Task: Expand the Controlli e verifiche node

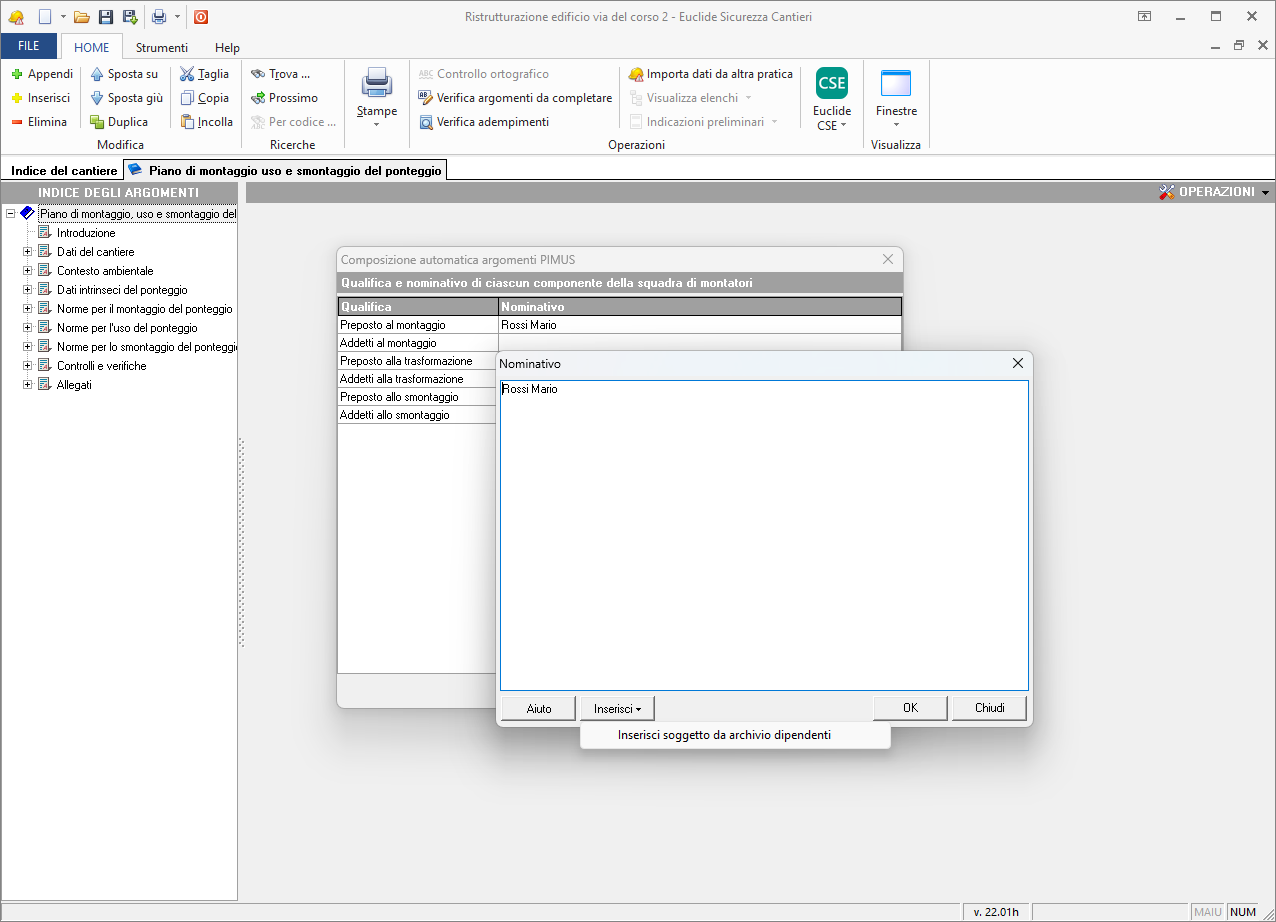Action: coord(28,366)
